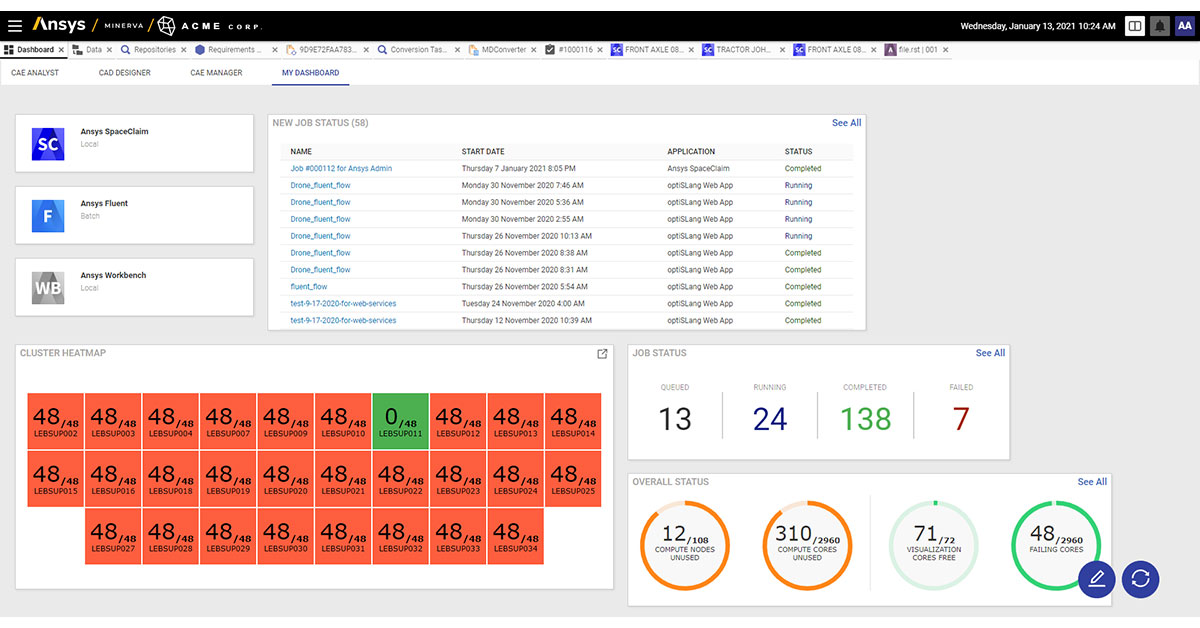Select the green LEBSUP011 heatmap node
The width and height of the screenshot is (1200, 628).
pyautogui.click(x=400, y=421)
